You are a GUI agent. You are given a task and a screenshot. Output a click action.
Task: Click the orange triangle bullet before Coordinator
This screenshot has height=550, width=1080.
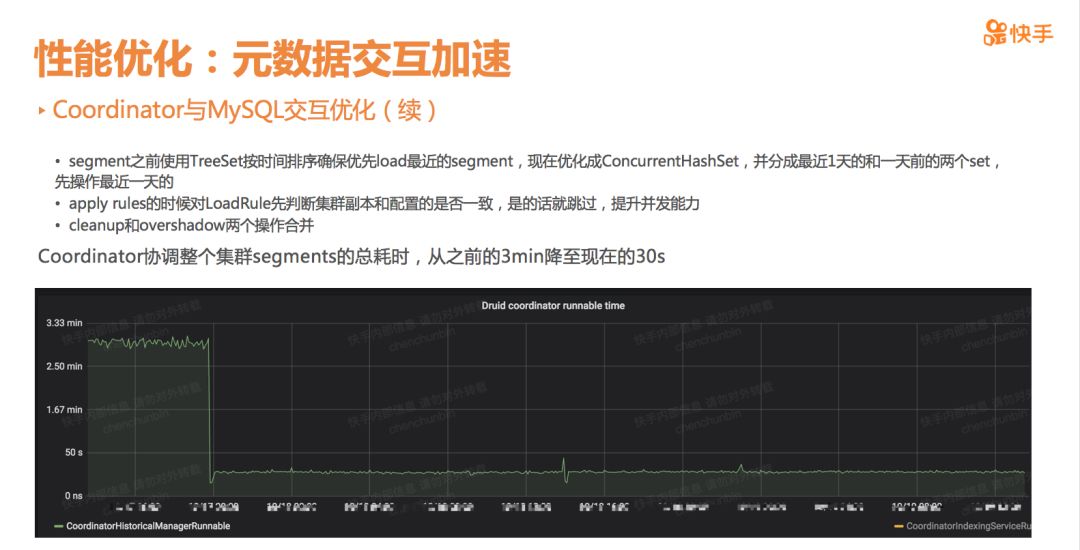pos(43,110)
